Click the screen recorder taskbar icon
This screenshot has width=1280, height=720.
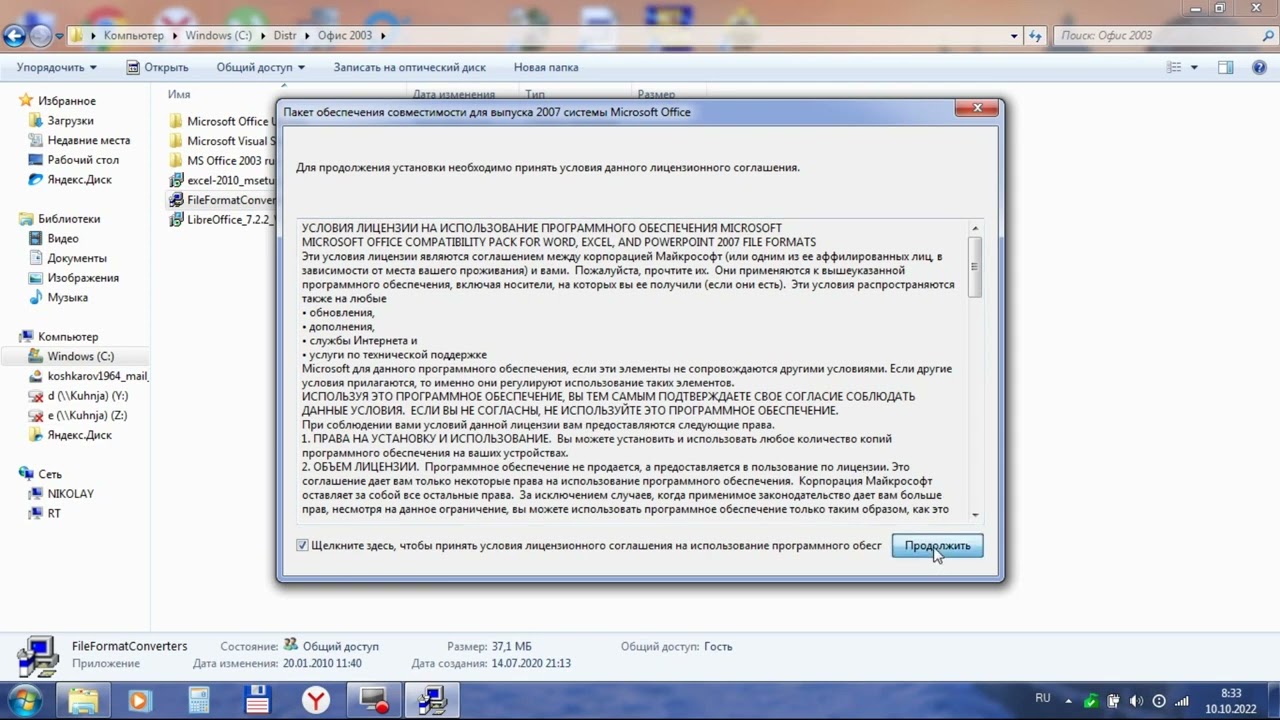coord(375,701)
